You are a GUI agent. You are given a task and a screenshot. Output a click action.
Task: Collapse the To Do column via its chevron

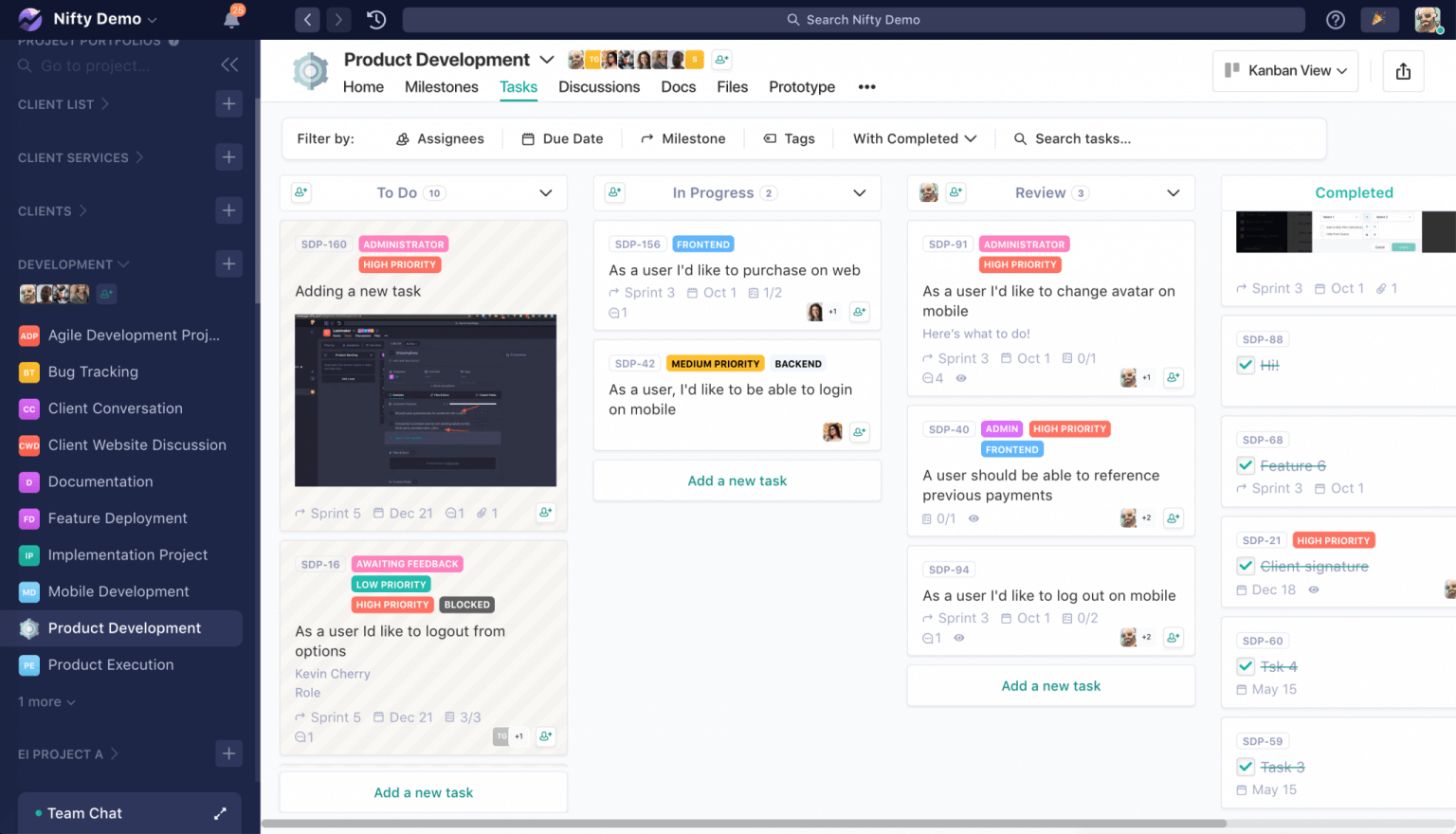tap(545, 192)
